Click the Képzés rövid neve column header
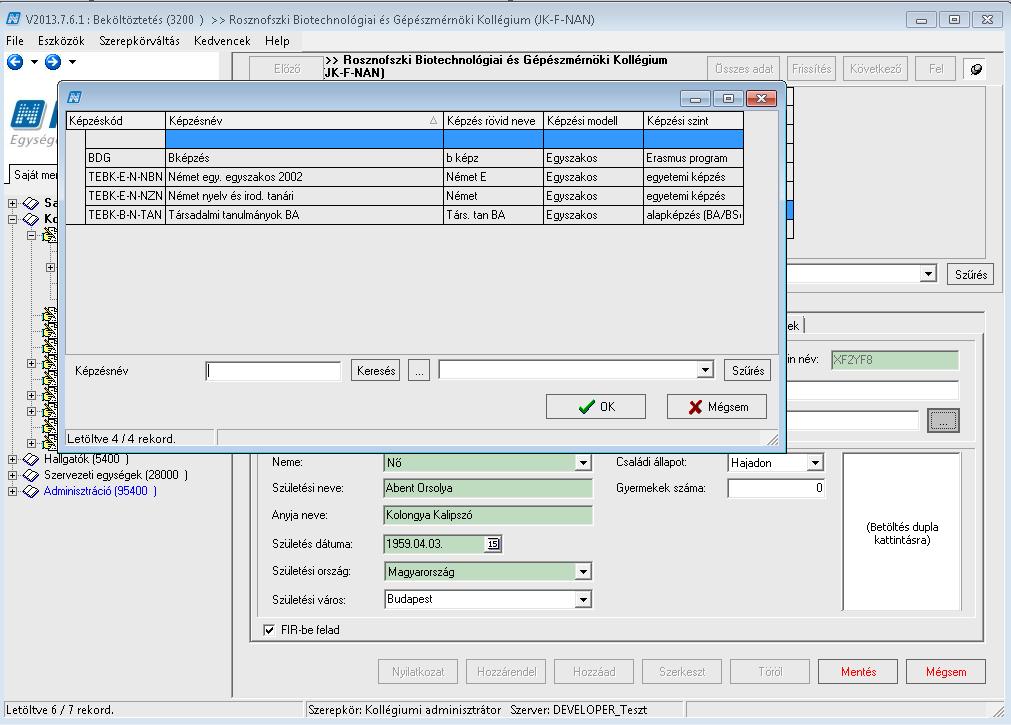This screenshot has width=1011, height=725. coord(493,121)
